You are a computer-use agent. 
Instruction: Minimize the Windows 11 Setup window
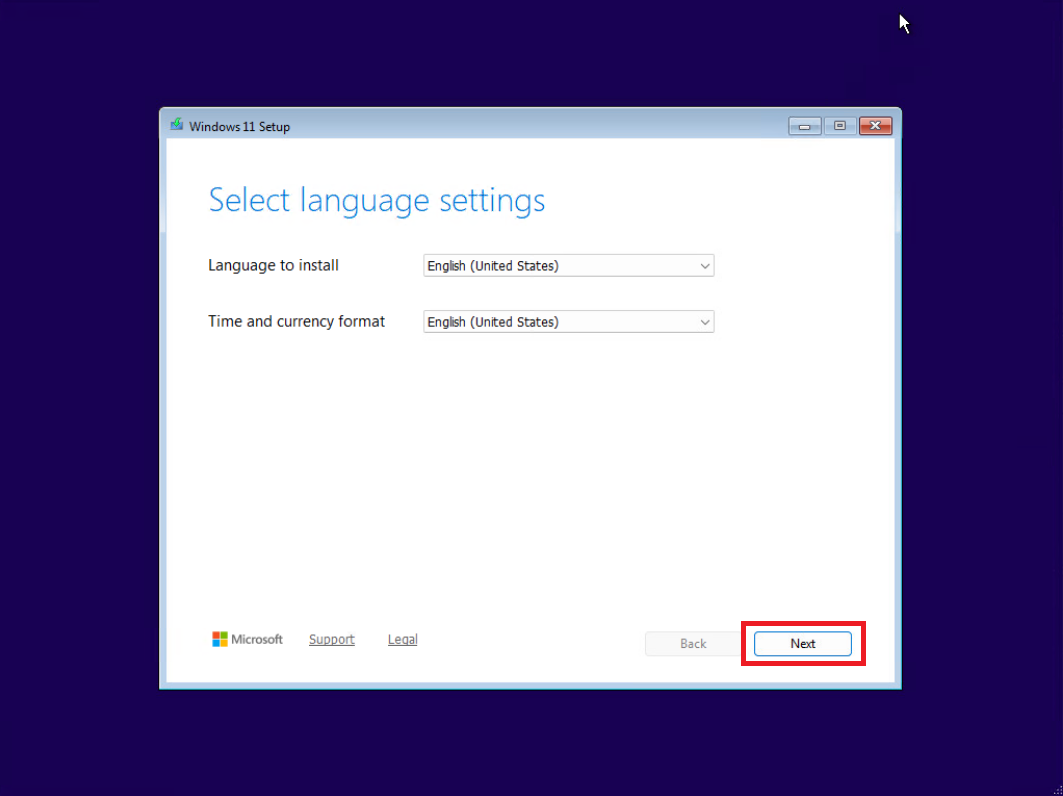[x=804, y=126]
